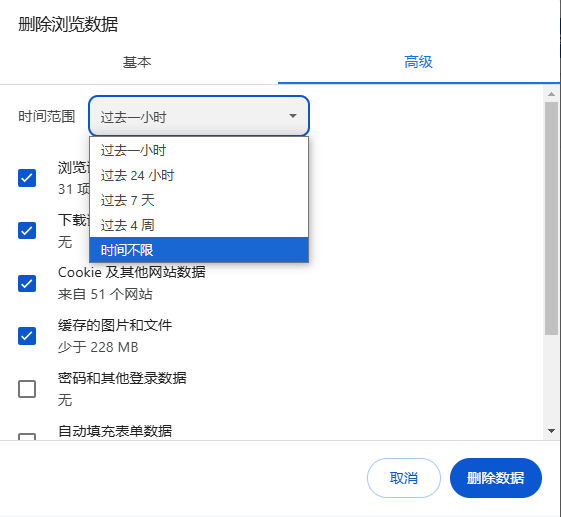Image resolution: width=561 pixels, height=517 pixels.
Task: Choose 过去 24 小时 option
Action: (x=199, y=175)
